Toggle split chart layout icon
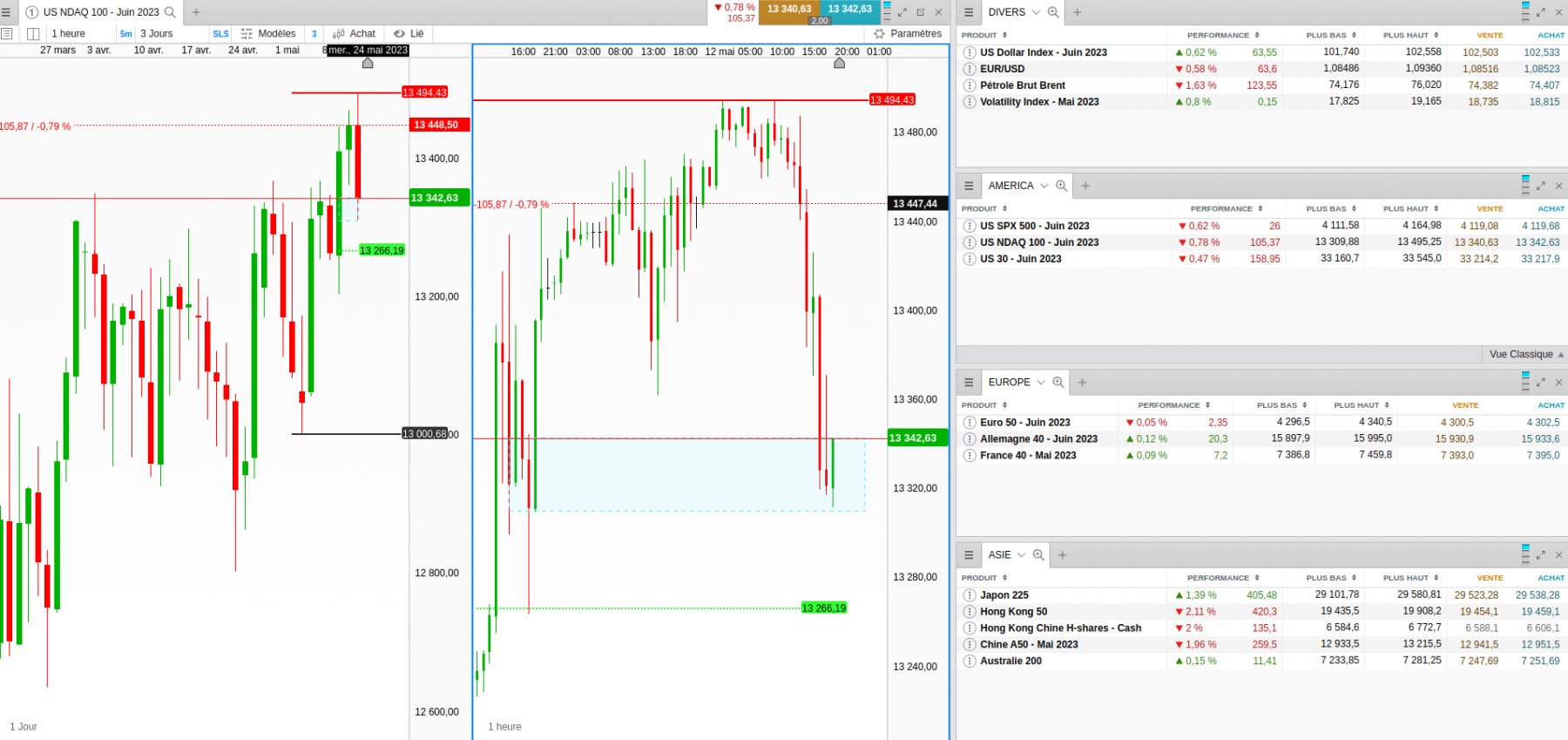 (x=33, y=34)
